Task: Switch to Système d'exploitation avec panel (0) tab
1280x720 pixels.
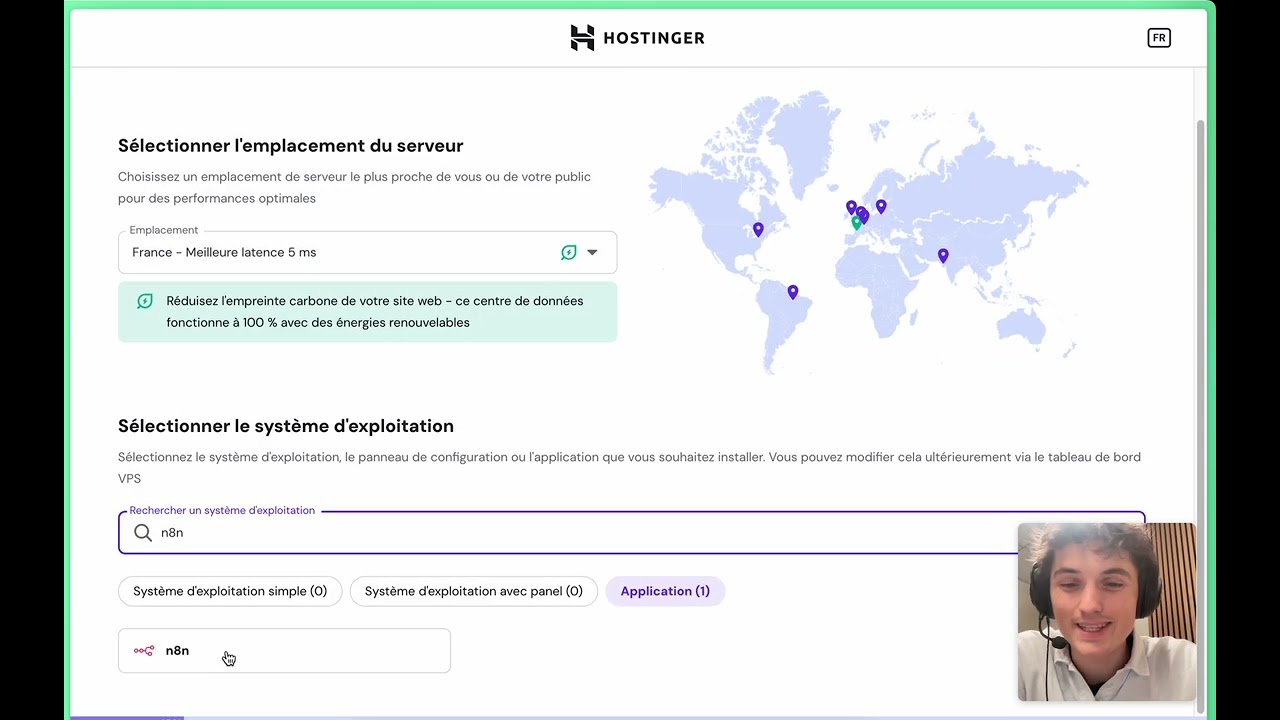Action: pos(474,591)
